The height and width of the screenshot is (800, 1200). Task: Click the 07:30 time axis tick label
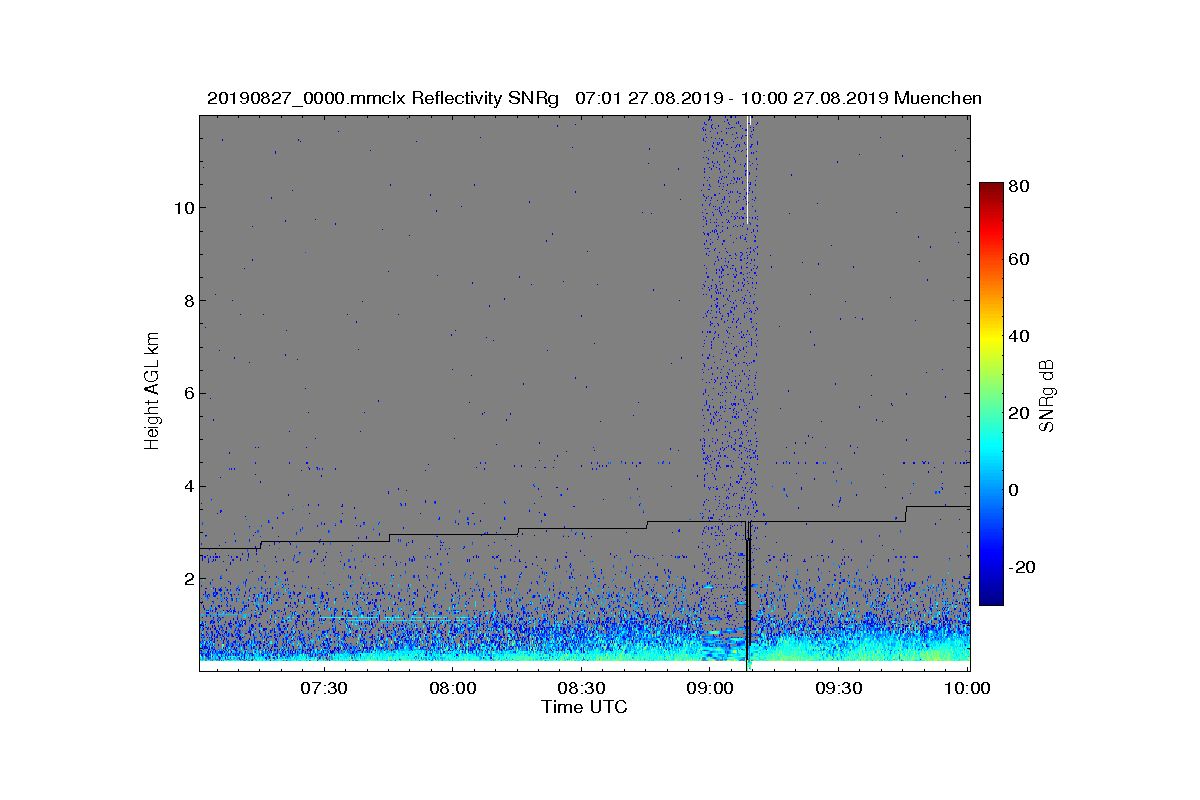323,688
